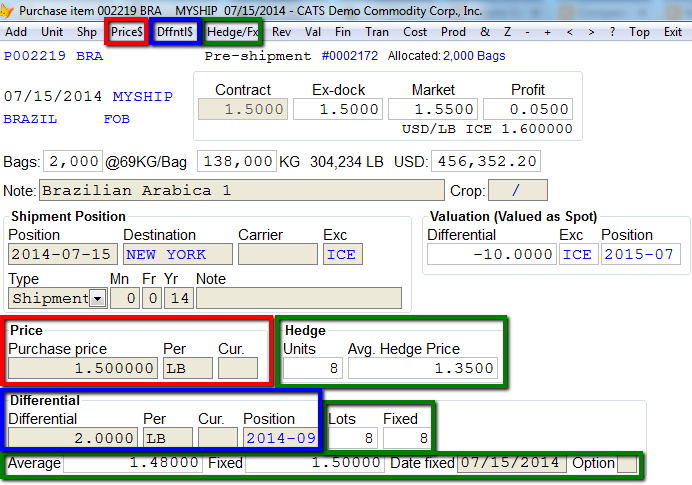
Task: Click the Crop field
Action: (518, 190)
